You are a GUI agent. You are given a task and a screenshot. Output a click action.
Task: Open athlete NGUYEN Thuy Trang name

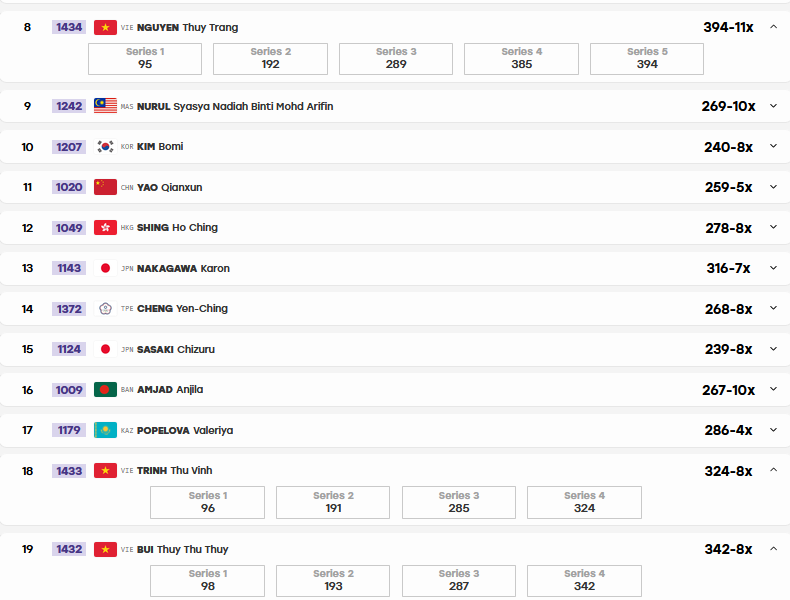click(x=187, y=27)
